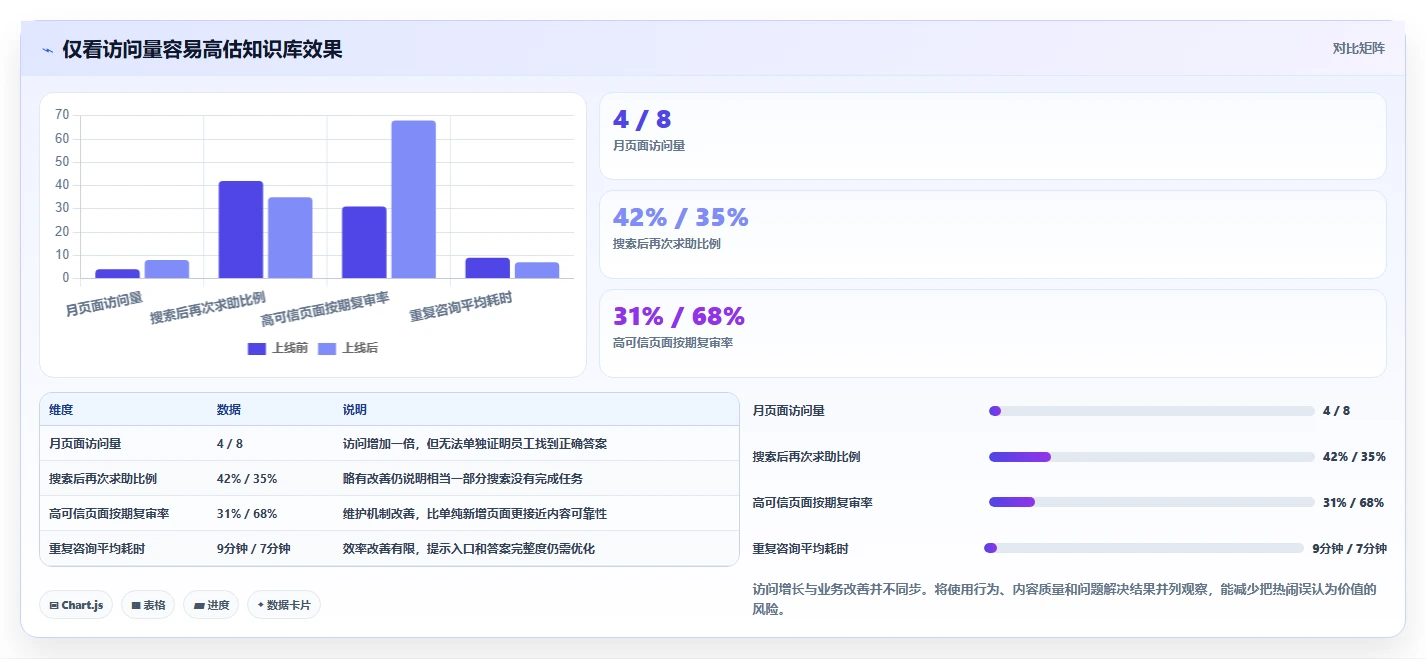Click the 重复咨询平均耗时 chart axis label

[x=461, y=306]
